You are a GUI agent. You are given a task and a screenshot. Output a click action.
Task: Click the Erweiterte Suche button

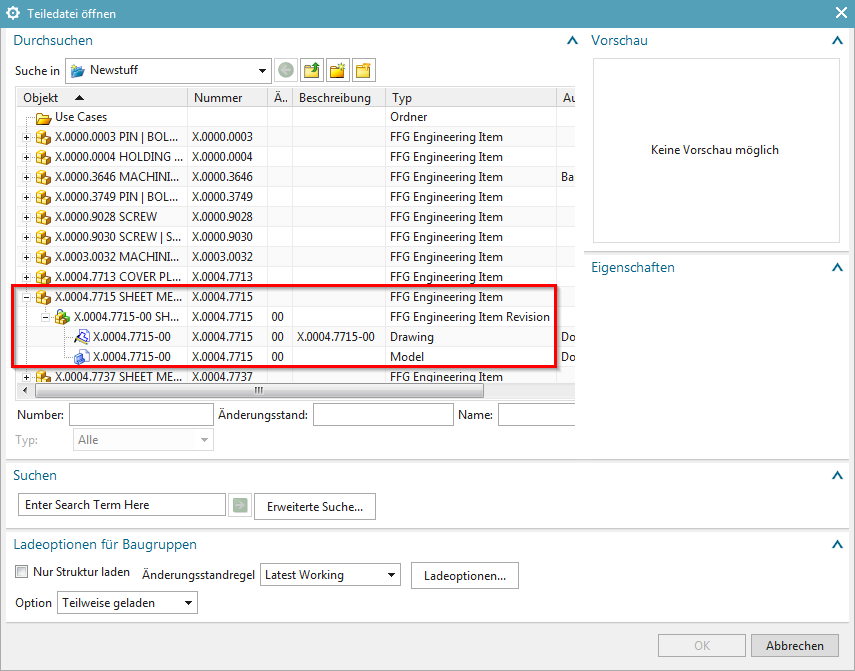pos(315,507)
